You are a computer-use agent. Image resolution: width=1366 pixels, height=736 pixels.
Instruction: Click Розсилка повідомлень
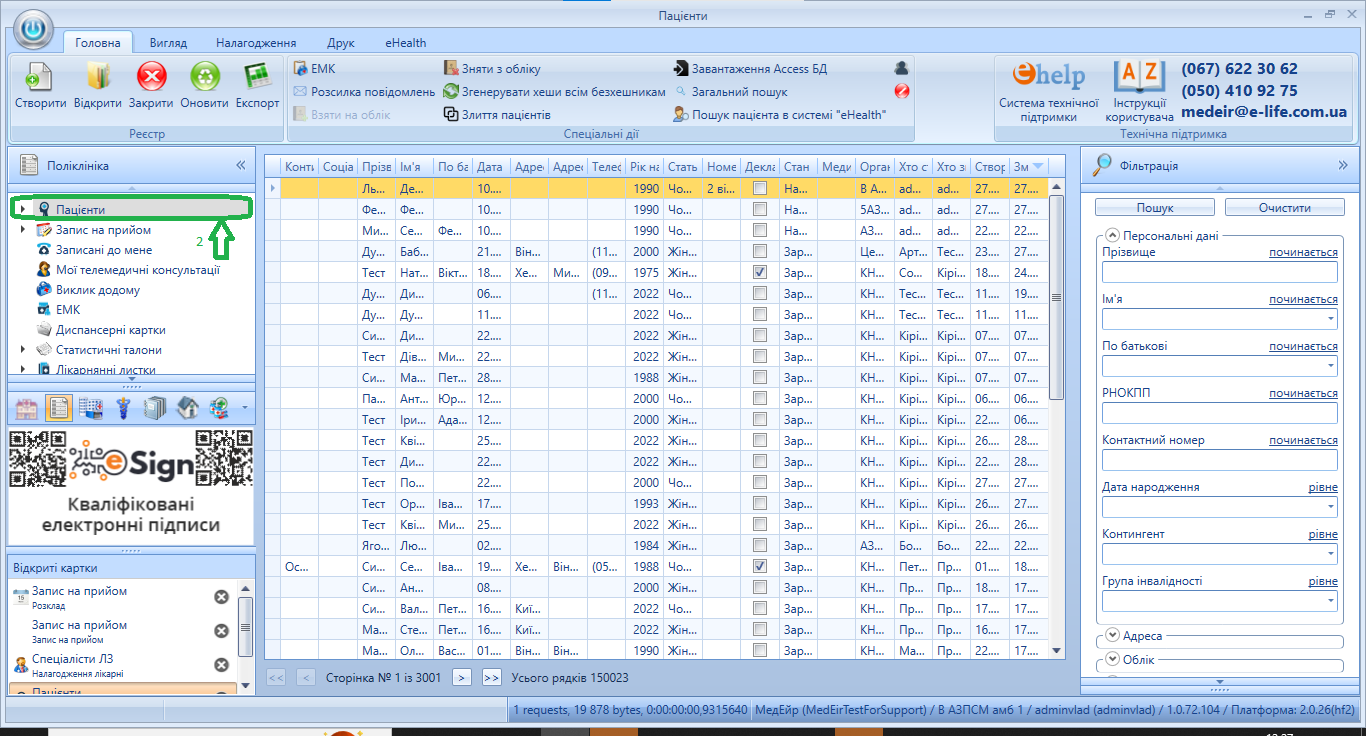coord(364,92)
